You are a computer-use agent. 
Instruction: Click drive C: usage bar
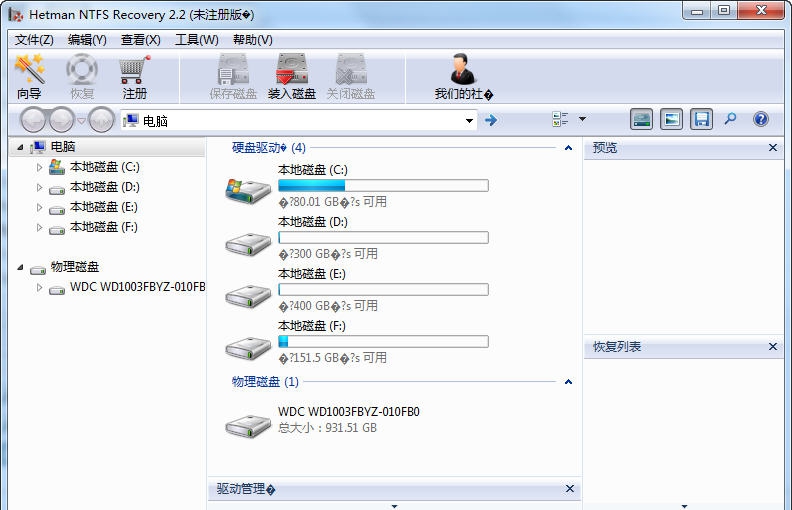point(383,185)
